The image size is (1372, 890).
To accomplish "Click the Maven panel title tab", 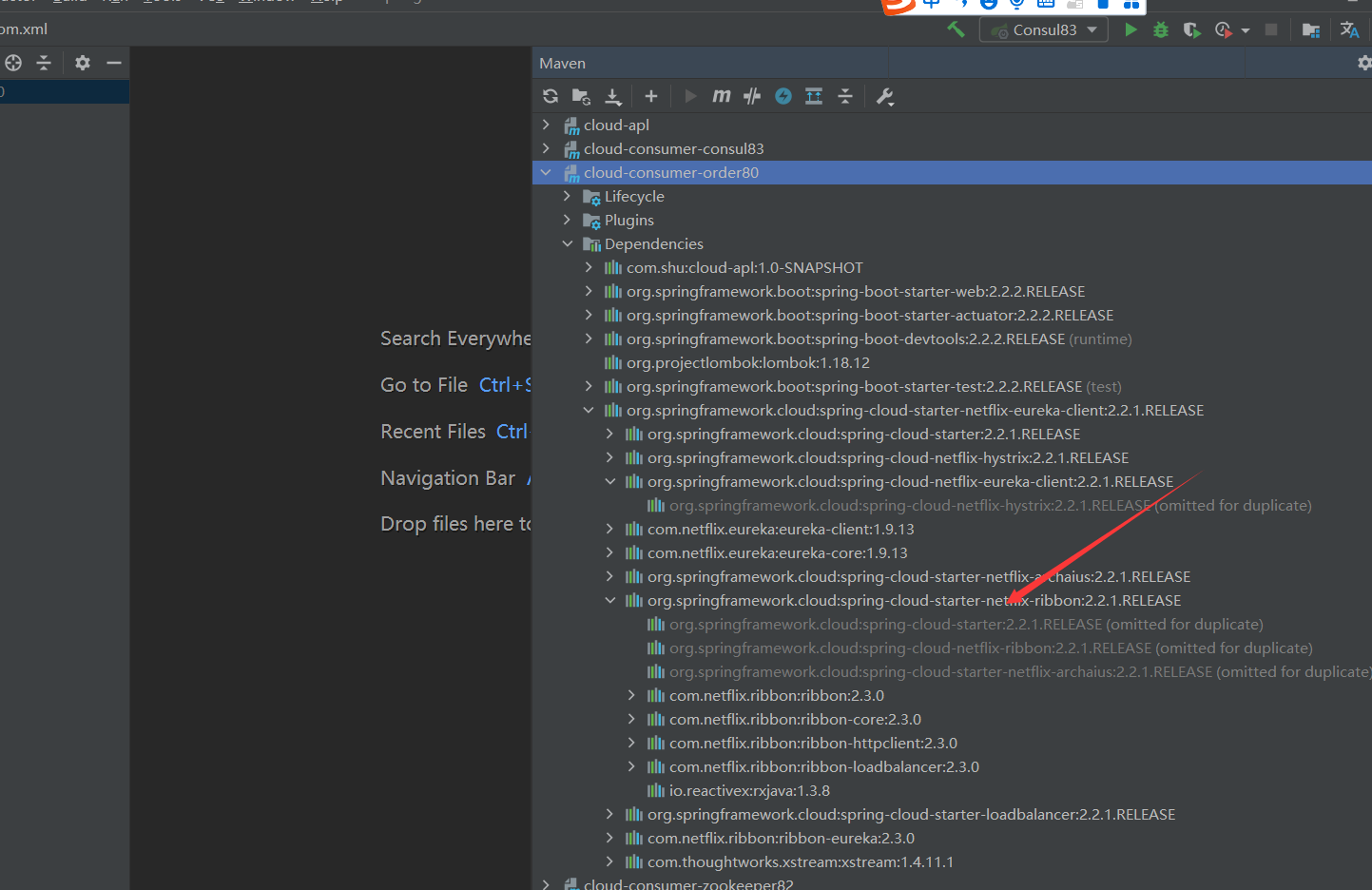I will pos(562,63).
